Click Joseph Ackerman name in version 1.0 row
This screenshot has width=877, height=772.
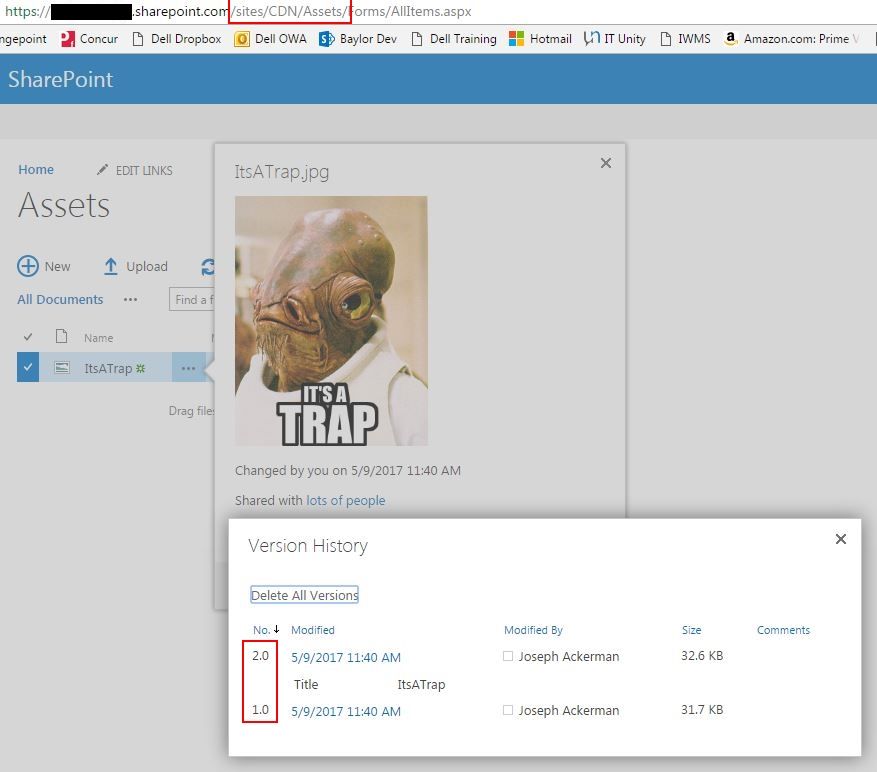coord(569,710)
